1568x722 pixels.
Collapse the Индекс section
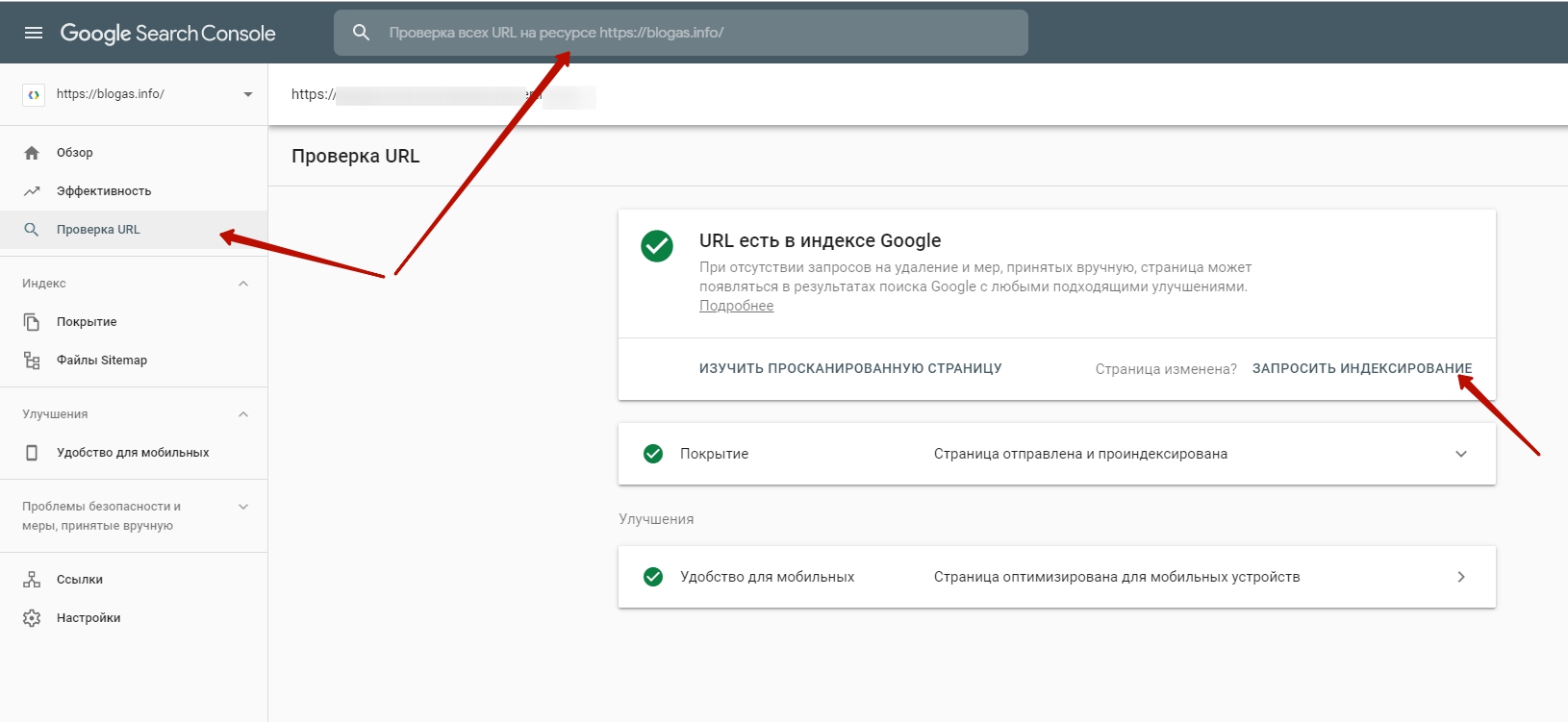tap(243, 284)
